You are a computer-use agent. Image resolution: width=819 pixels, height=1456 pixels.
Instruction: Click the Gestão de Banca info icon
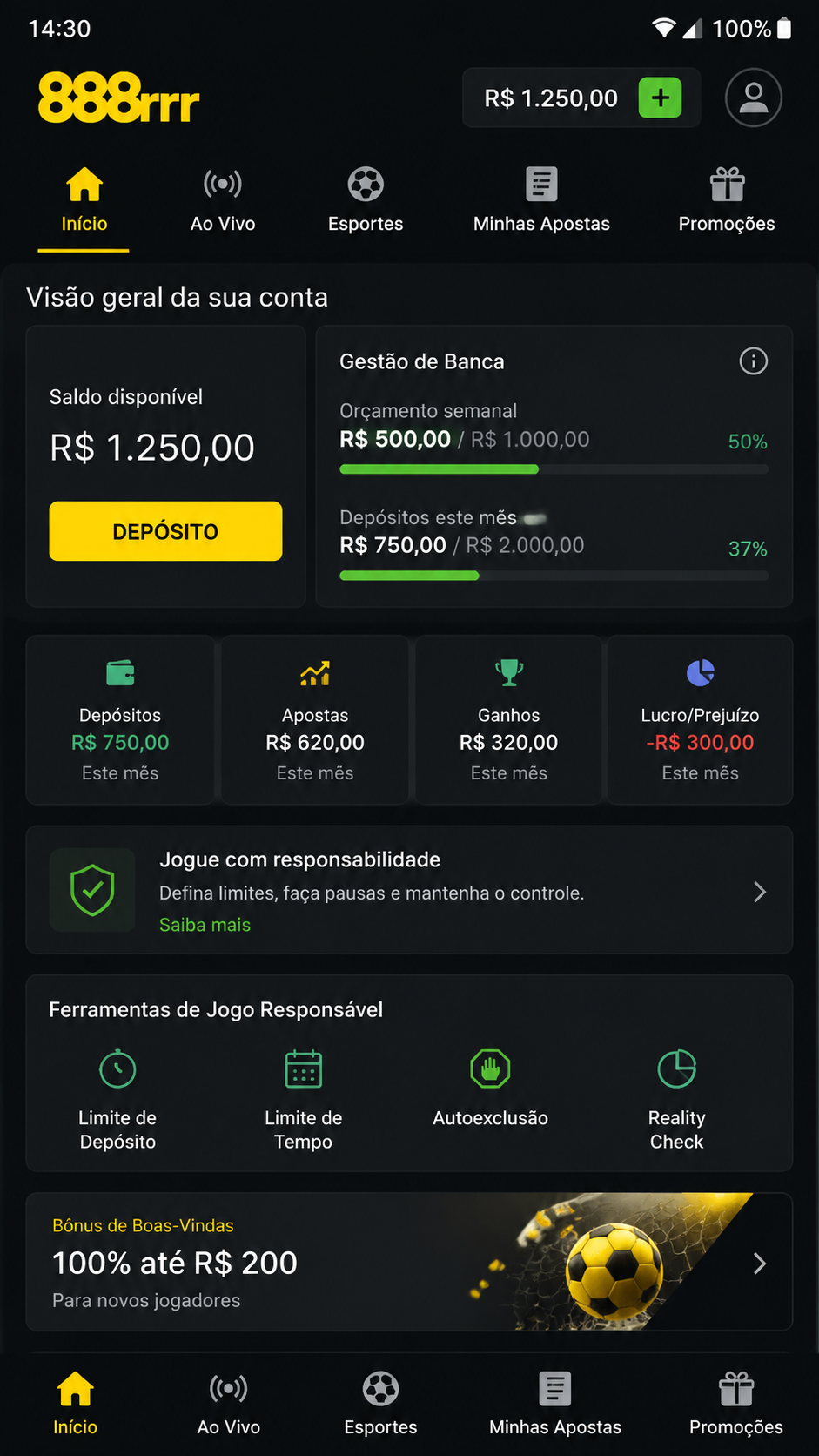click(754, 361)
